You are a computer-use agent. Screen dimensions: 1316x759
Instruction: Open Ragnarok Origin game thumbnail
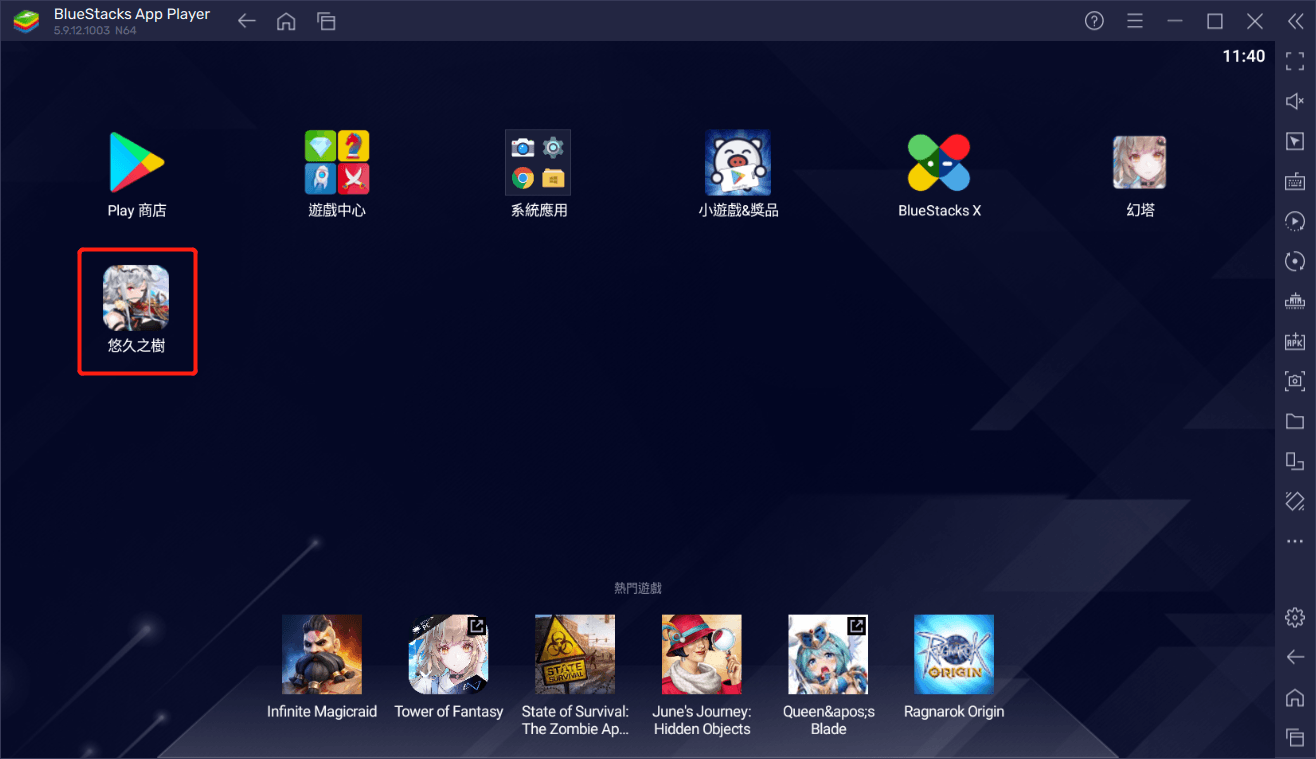click(954, 655)
